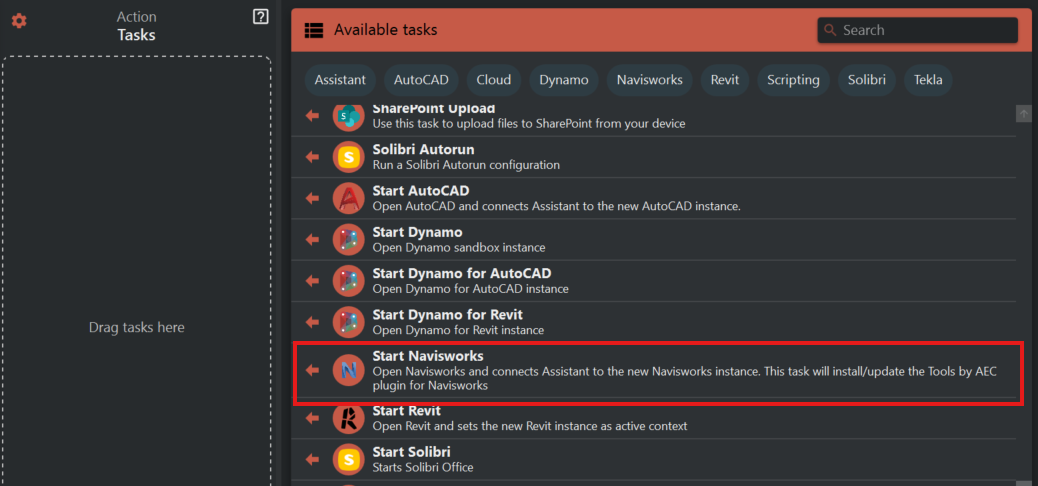The image size is (1038, 486).
Task: Add Start Solibri with its arrow
Action: [x=312, y=460]
